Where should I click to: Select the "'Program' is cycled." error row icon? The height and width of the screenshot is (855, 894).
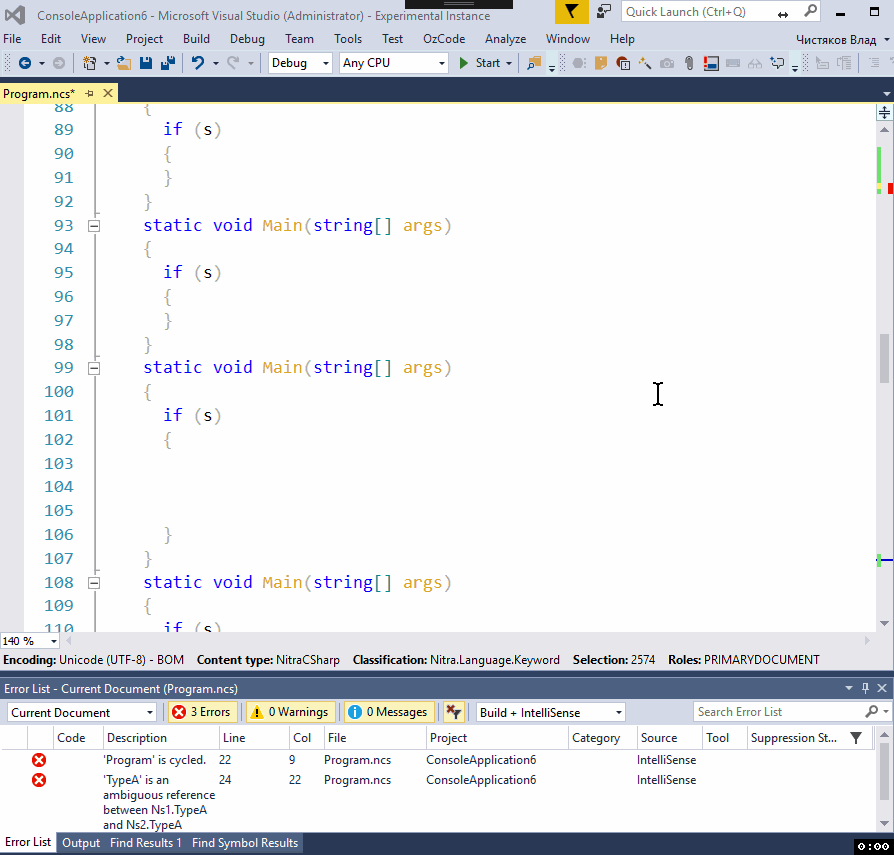click(x=39, y=760)
